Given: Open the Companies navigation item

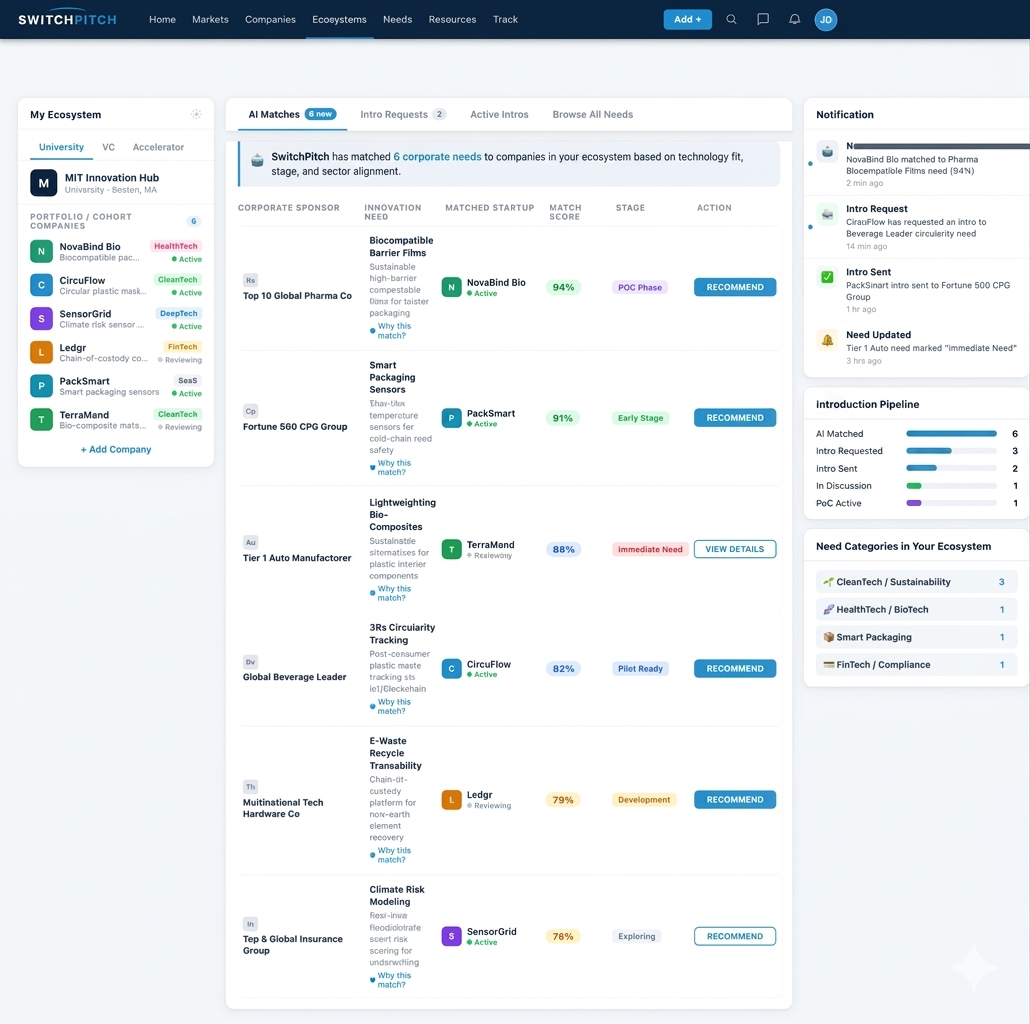Looking at the screenshot, I should (x=270, y=20).
